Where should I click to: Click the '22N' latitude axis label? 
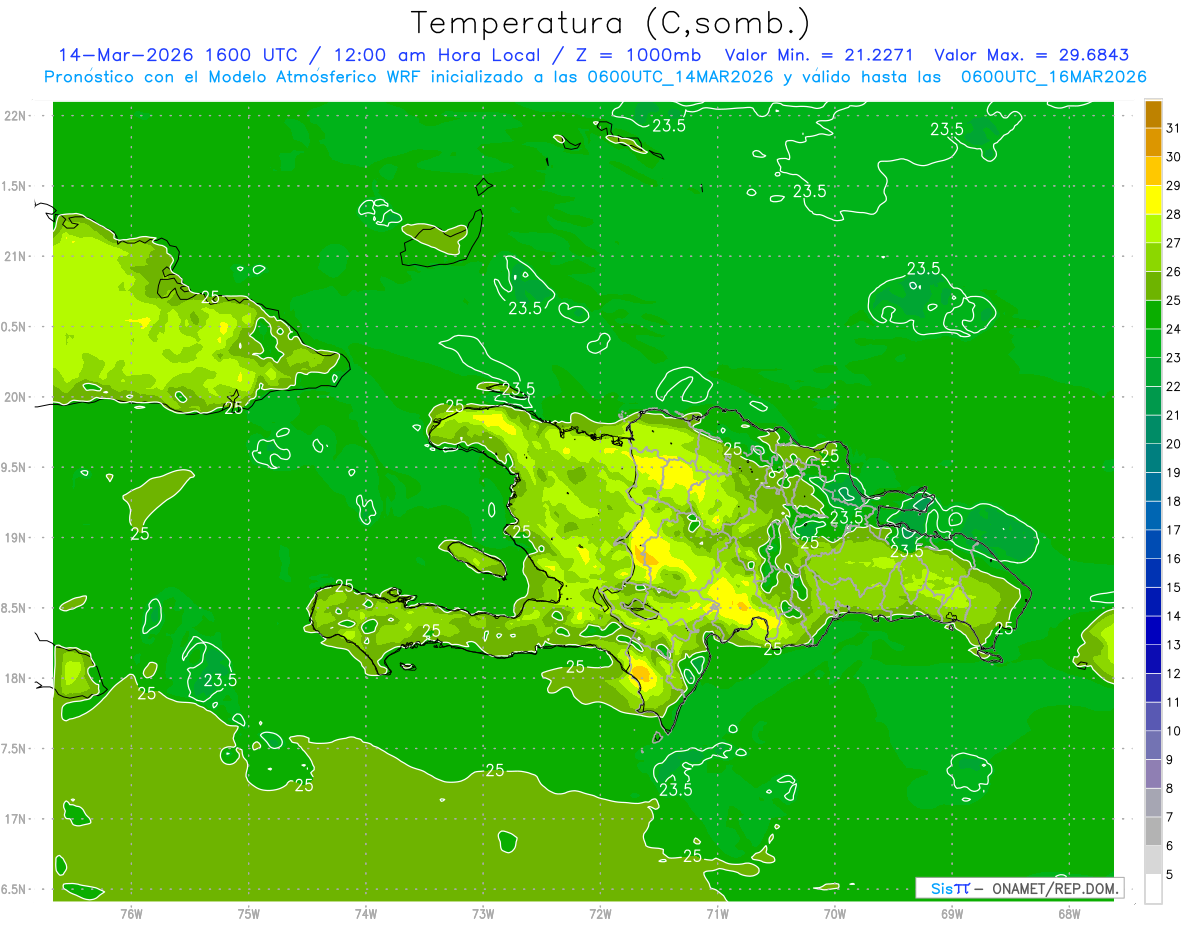tap(14, 116)
